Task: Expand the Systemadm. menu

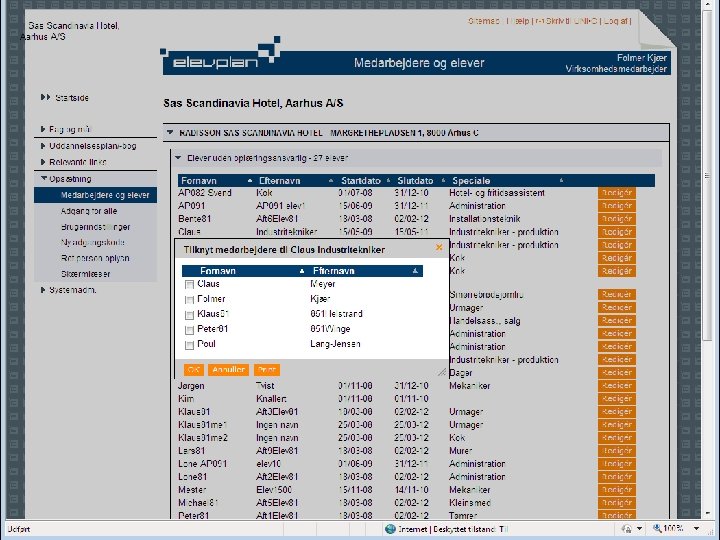Action: point(43,290)
